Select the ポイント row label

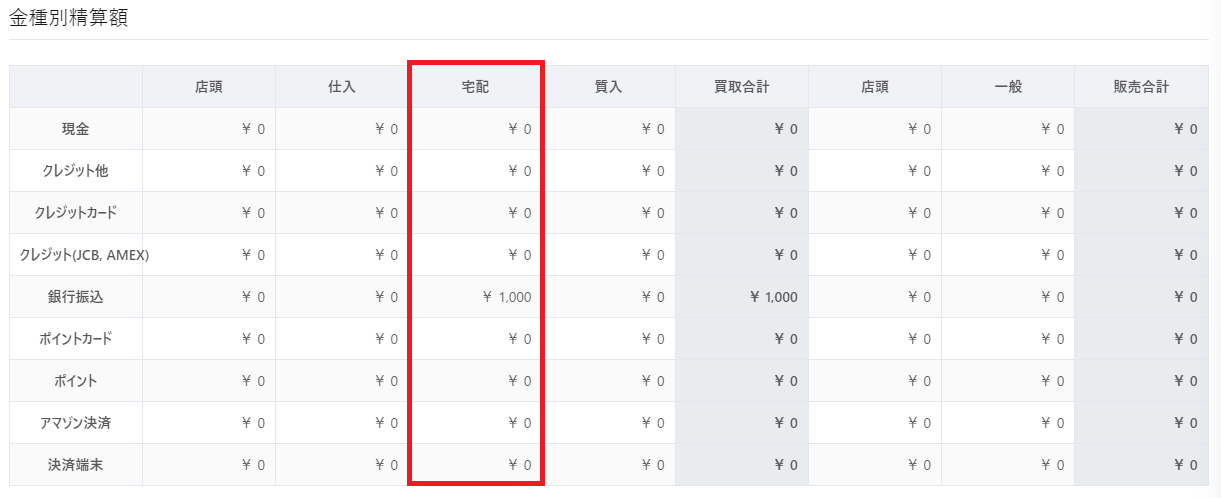tap(76, 381)
